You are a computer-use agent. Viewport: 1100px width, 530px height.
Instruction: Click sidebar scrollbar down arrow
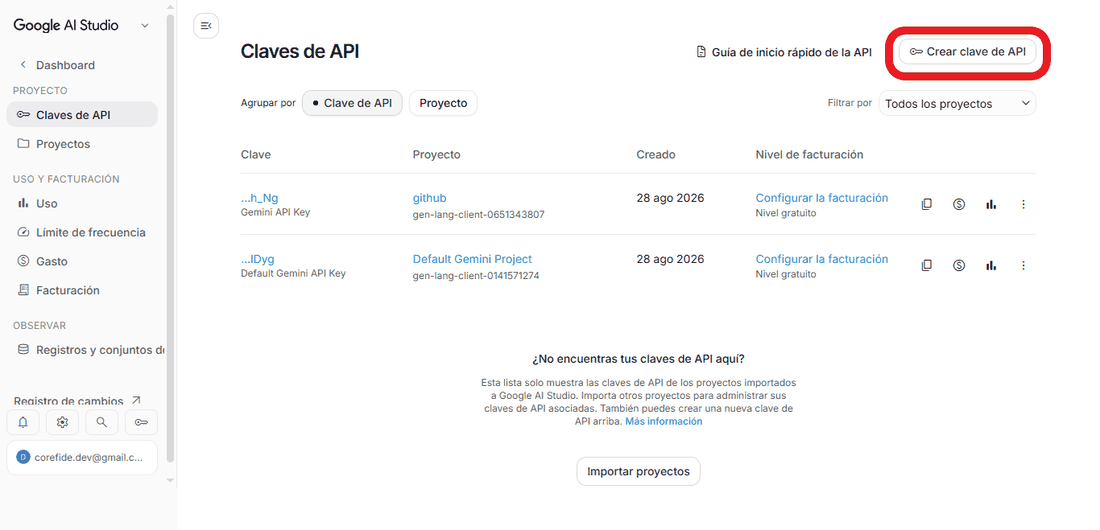click(x=170, y=480)
